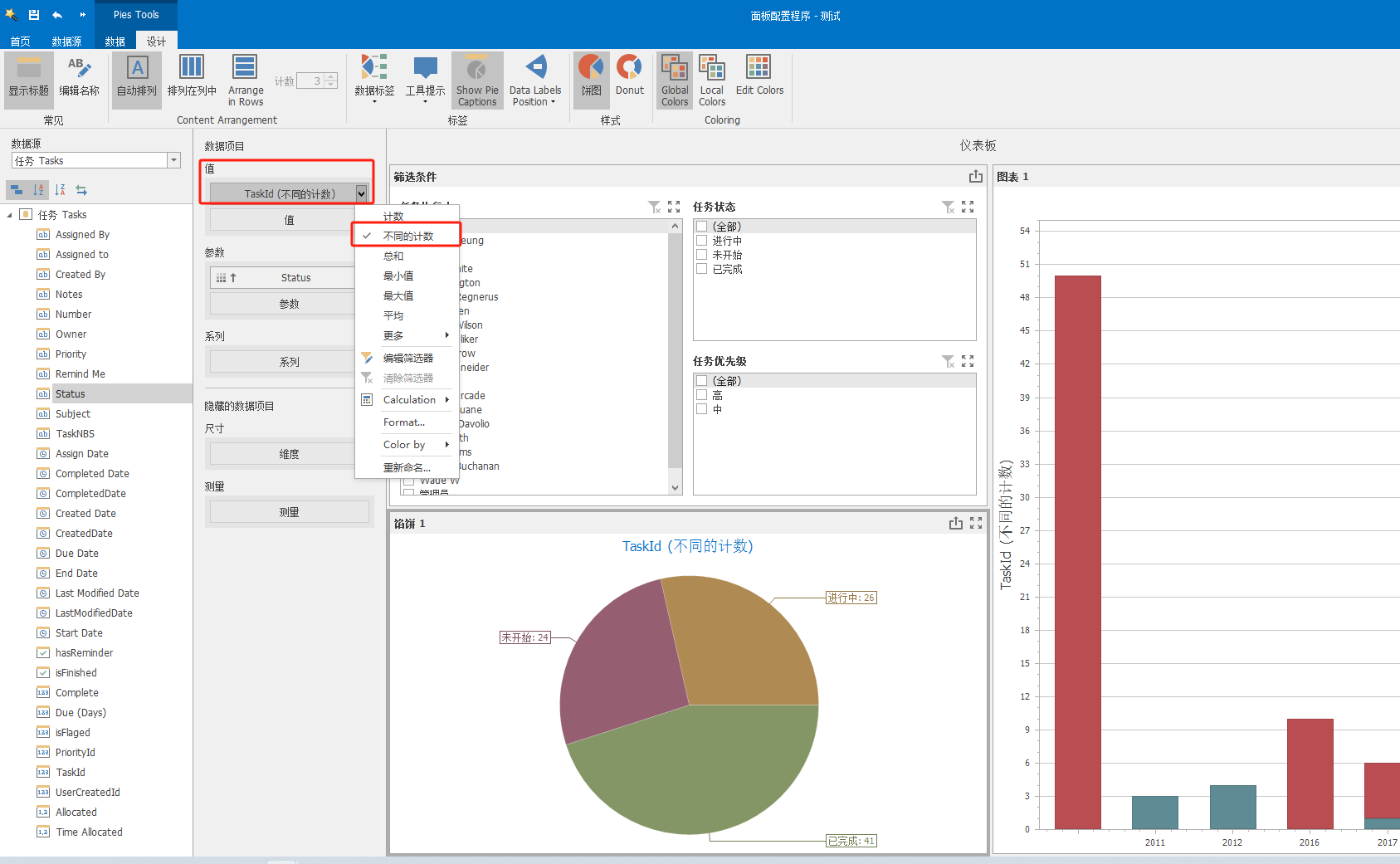Select 重新命名... menu entry
1400x864 pixels.
click(407, 467)
